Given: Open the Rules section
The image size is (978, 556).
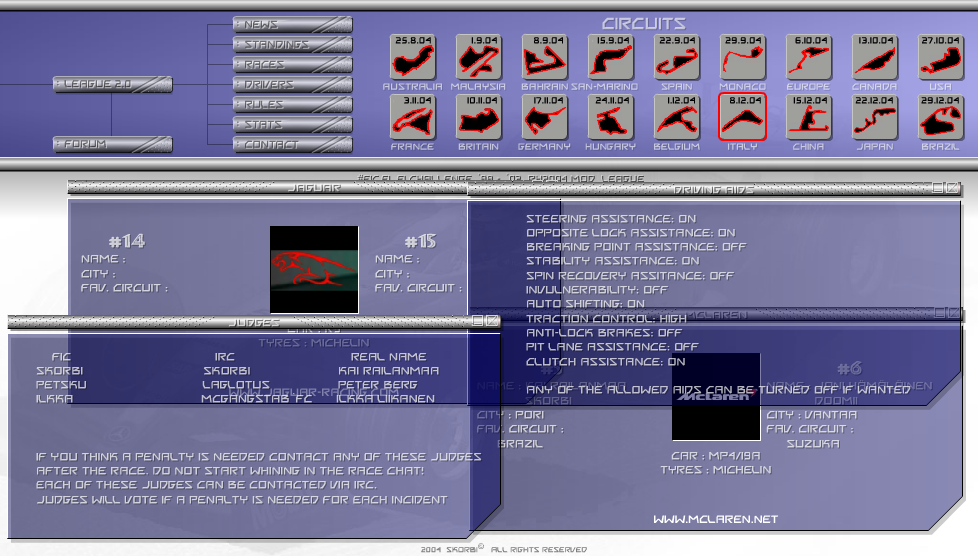Looking at the screenshot, I should pos(293,104).
